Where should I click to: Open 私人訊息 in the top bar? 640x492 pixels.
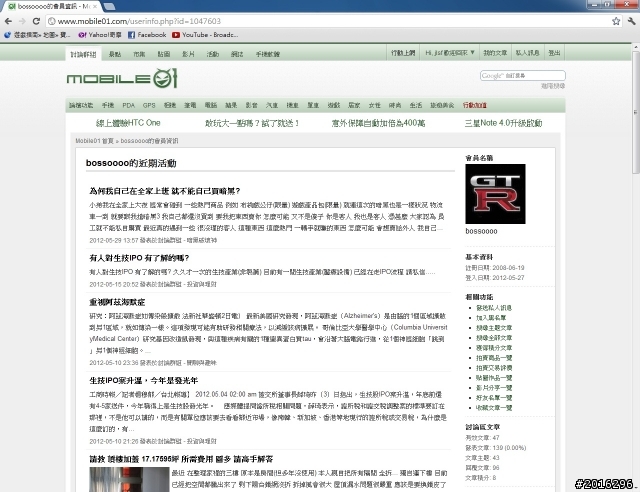[527, 53]
